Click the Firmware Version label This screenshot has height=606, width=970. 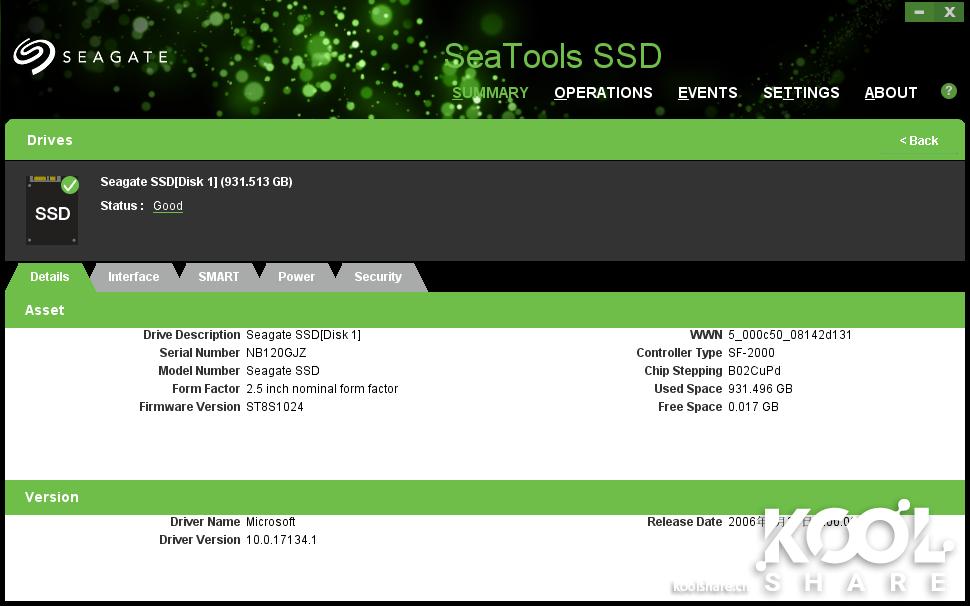point(189,406)
